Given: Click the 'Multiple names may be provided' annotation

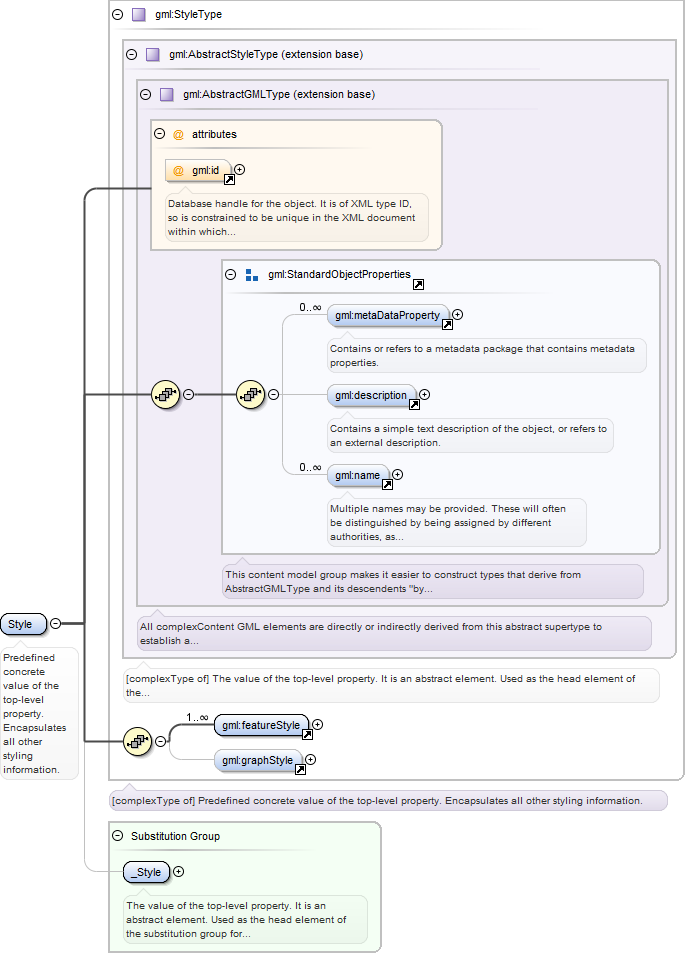Looking at the screenshot, I should 457,523.
